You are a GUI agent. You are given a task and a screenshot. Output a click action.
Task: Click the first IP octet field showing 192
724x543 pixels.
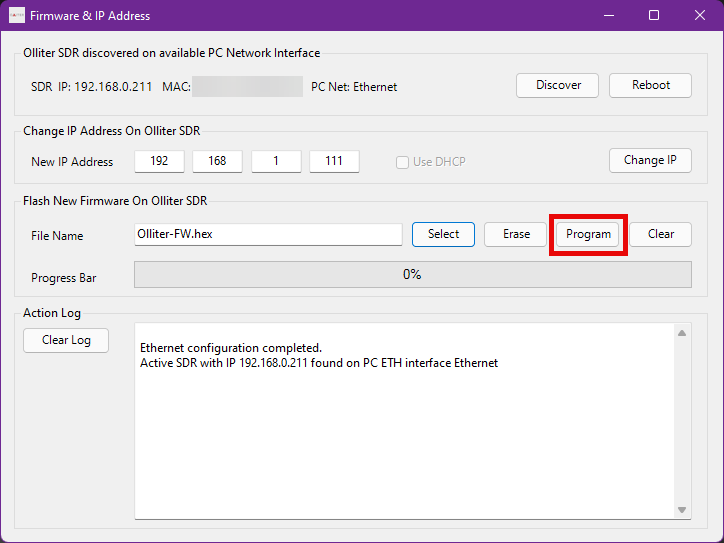coord(159,161)
